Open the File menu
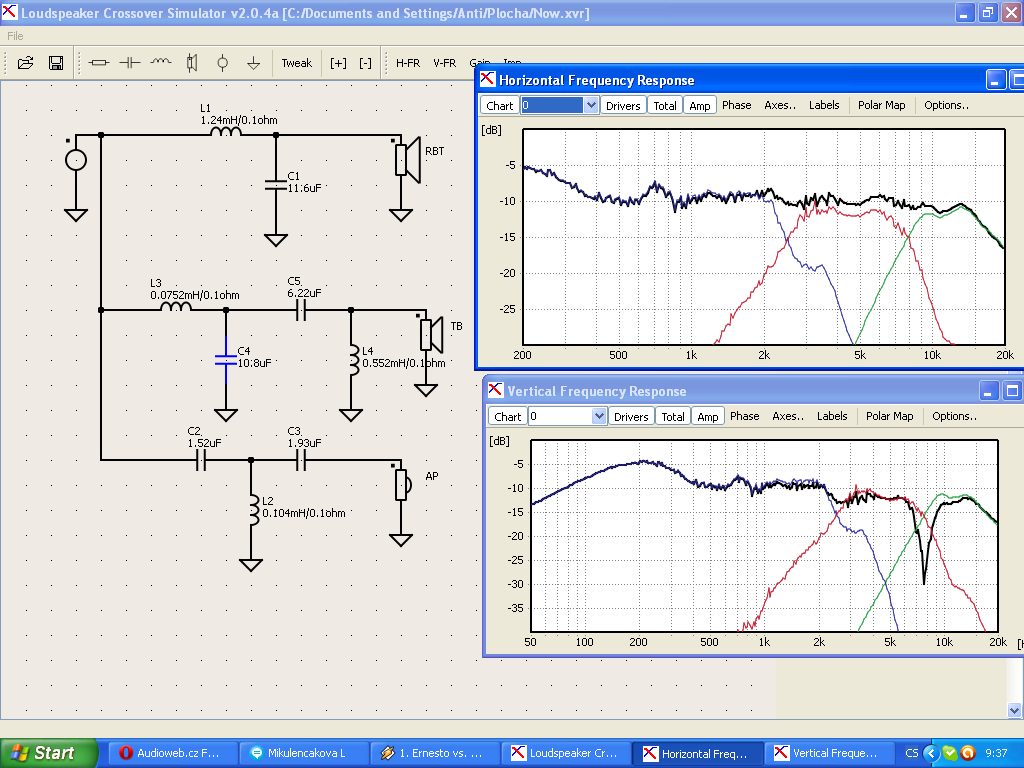The image size is (1024, 768). pyautogui.click(x=15, y=36)
